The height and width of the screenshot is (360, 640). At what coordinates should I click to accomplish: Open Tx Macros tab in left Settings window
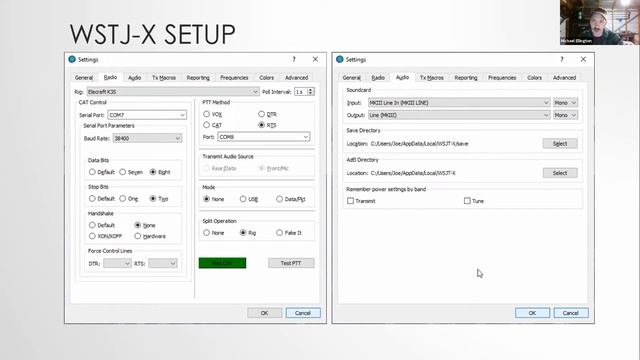(164, 78)
